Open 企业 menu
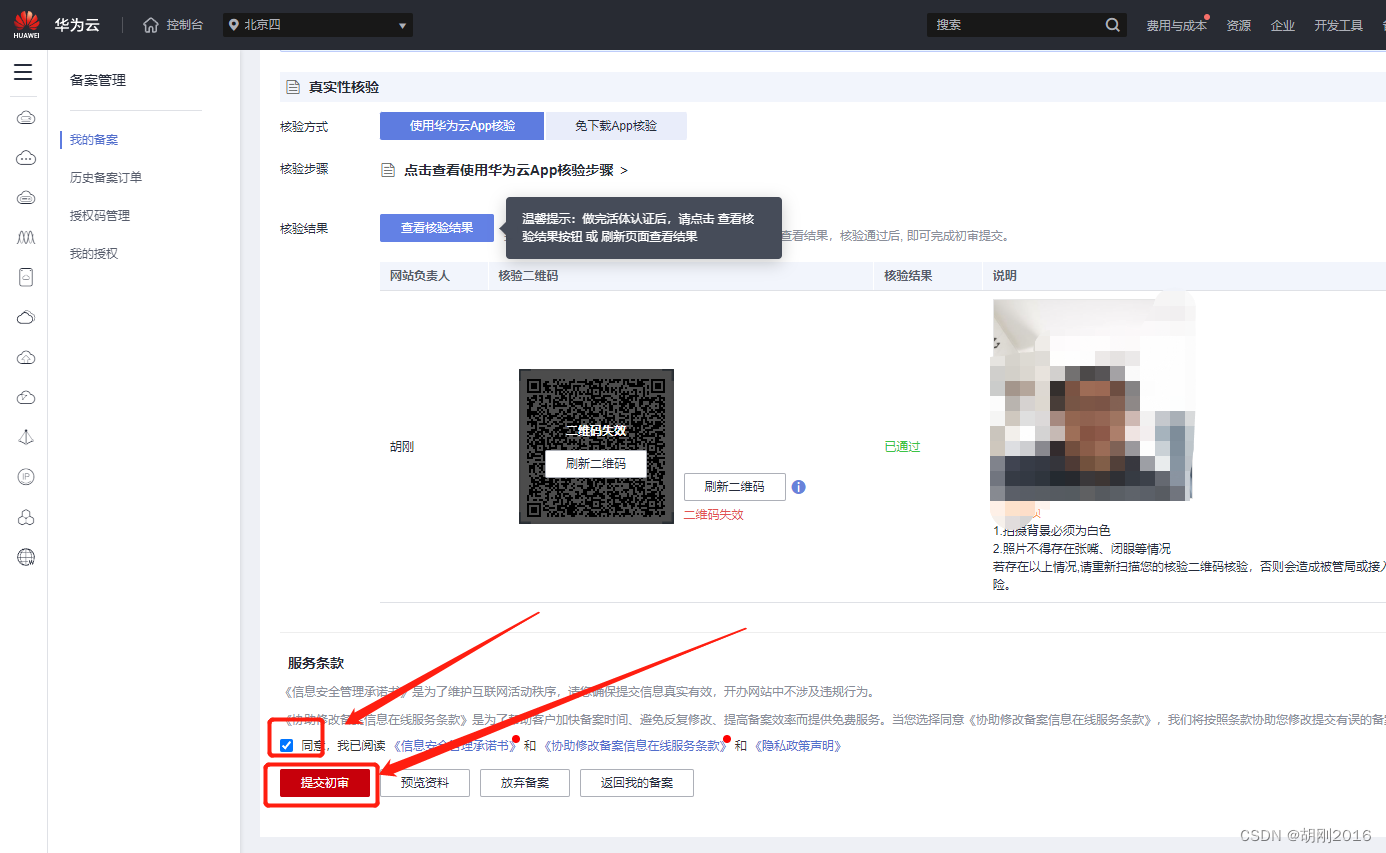The width and height of the screenshot is (1386, 853). tap(1282, 26)
